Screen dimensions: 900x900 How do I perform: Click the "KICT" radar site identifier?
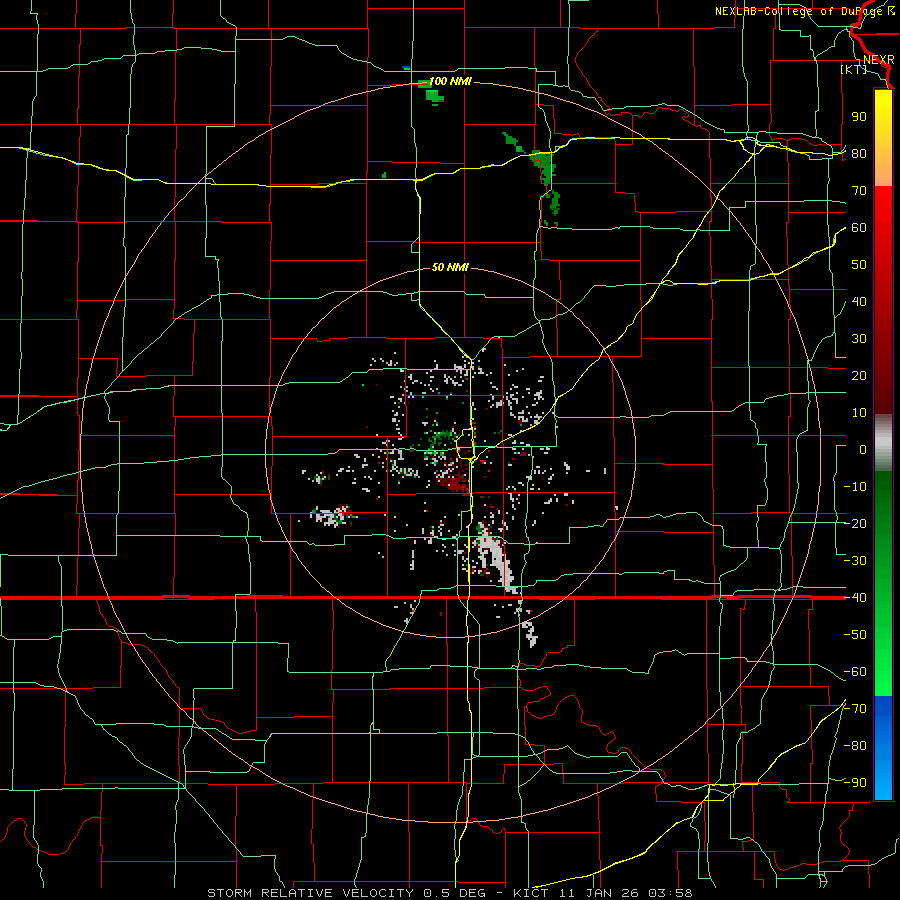530,893
